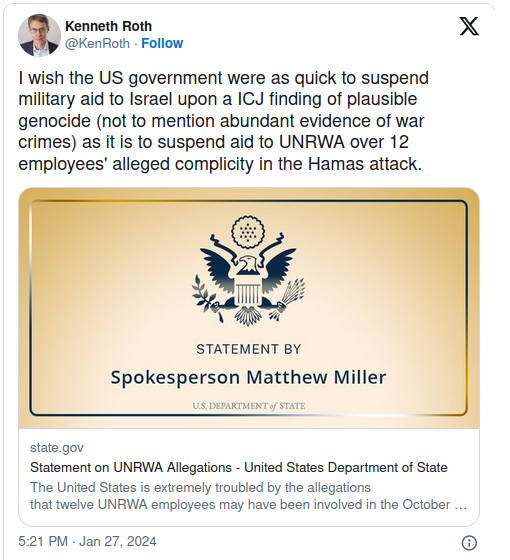Screen dimensions: 510x560
Task: Click the U.S. Department of State footer text
Action: click(x=249, y=406)
